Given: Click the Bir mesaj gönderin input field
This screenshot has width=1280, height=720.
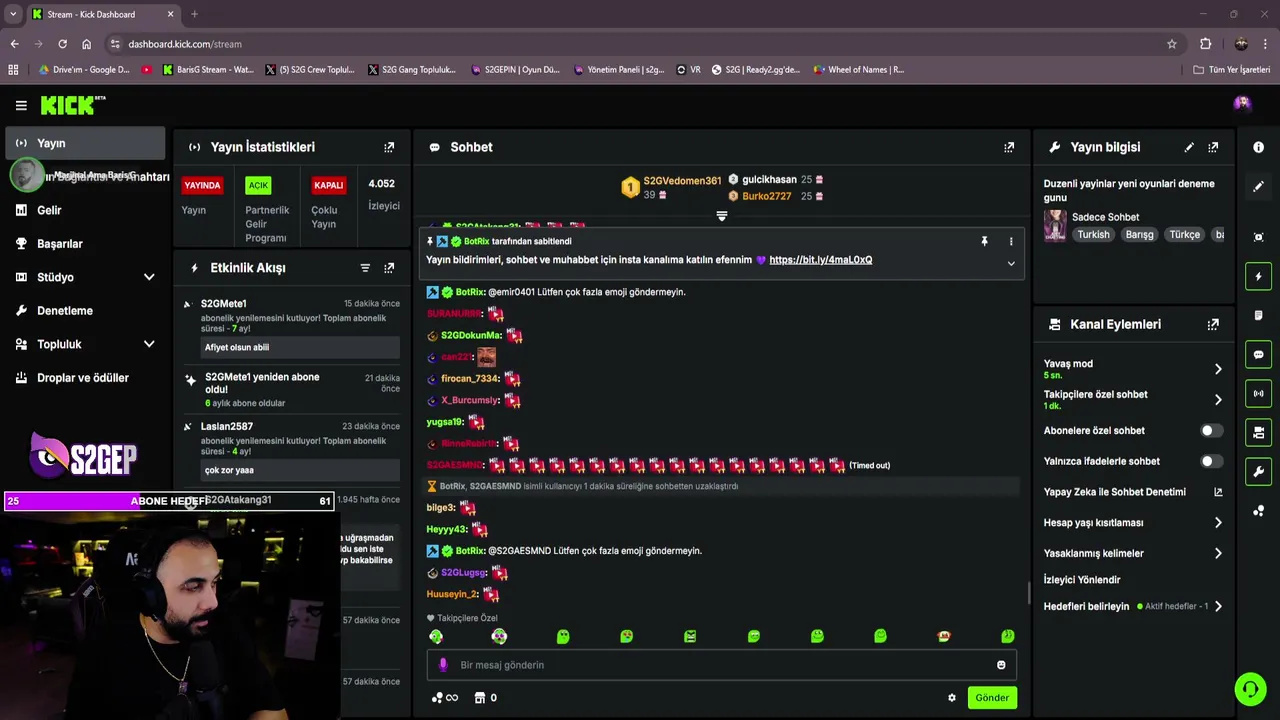Looking at the screenshot, I should (722, 665).
